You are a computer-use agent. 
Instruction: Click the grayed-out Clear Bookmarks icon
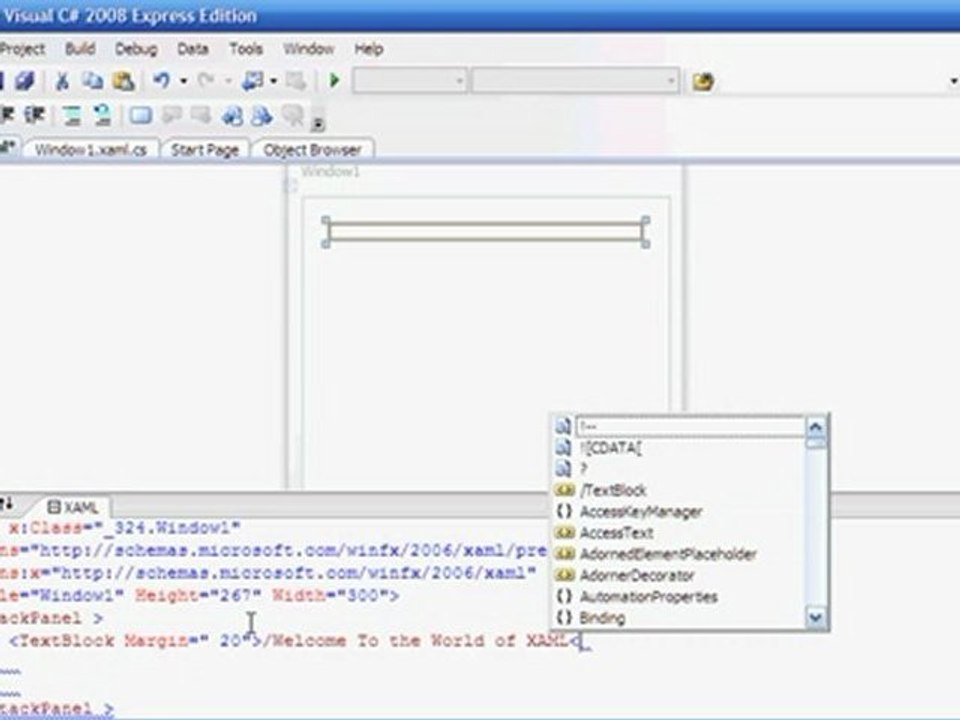click(293, 115)
